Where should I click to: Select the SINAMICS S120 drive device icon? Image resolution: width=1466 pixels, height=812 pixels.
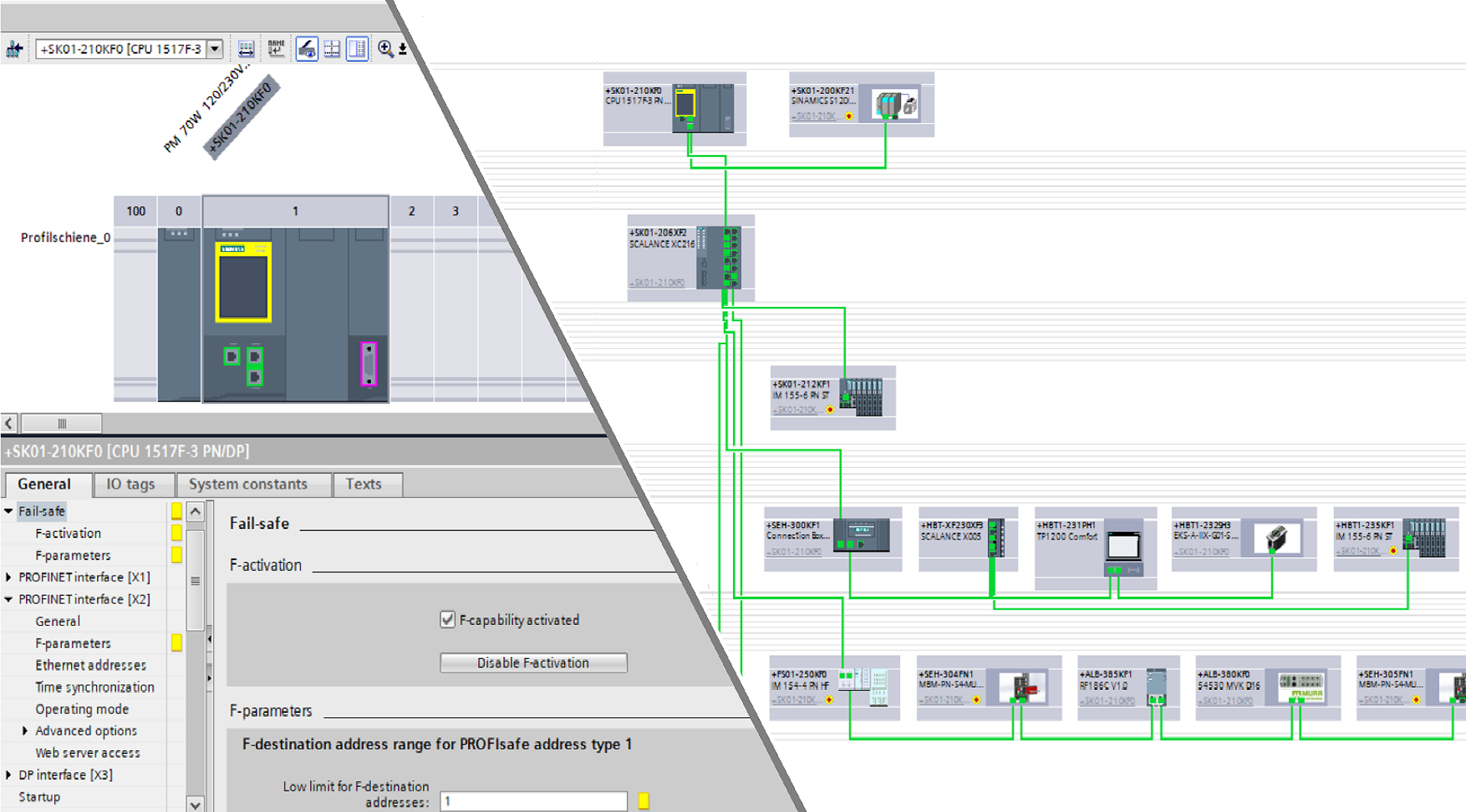coord(896,105)
